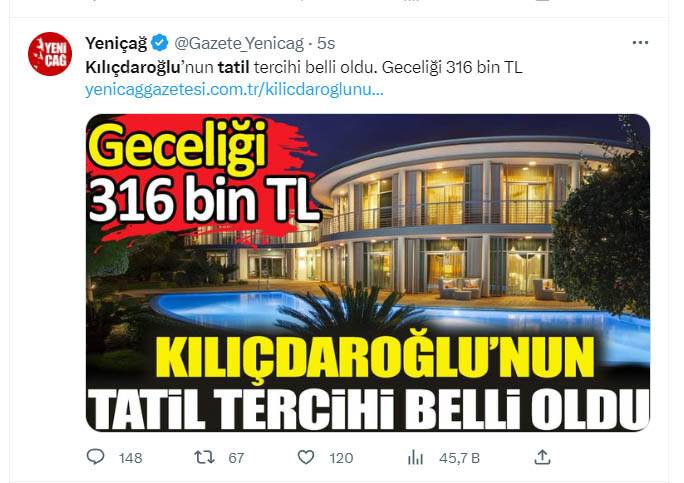The height and width of the screenshot is (483, 684).
Task: Retweet using the arrows icon
Action: 204,457
